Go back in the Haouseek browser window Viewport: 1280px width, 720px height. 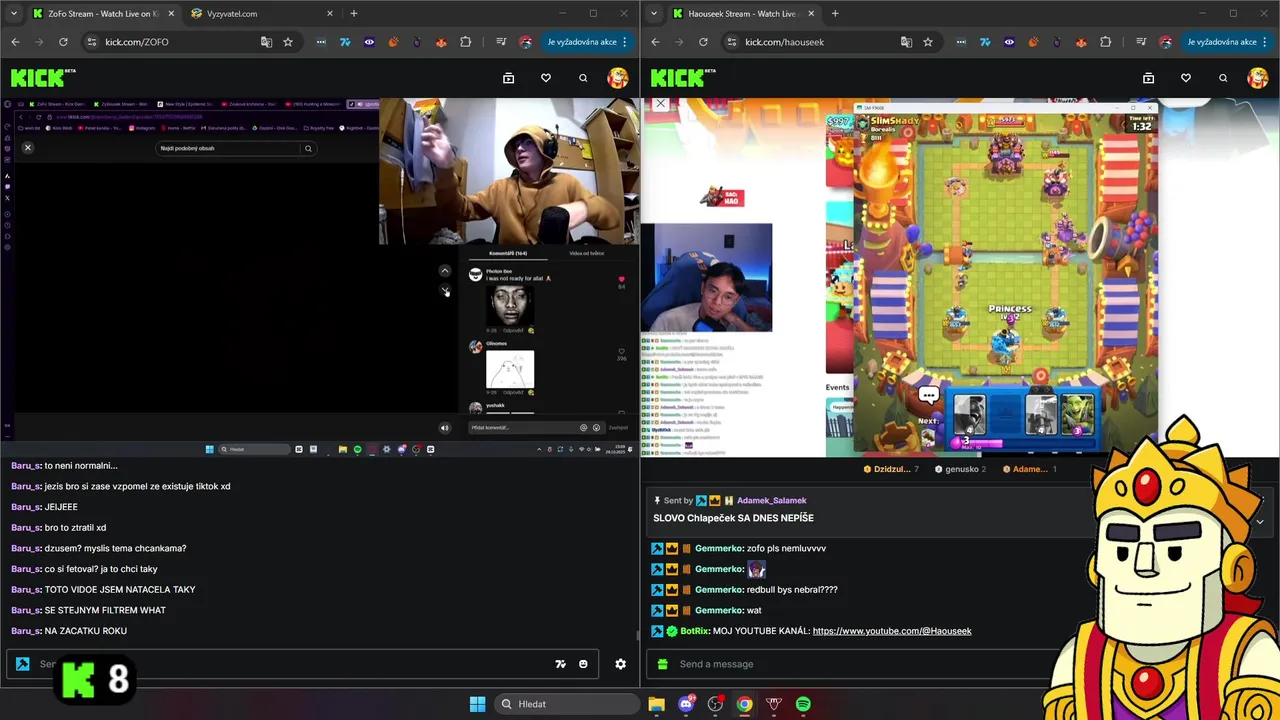tap(655, 42)
